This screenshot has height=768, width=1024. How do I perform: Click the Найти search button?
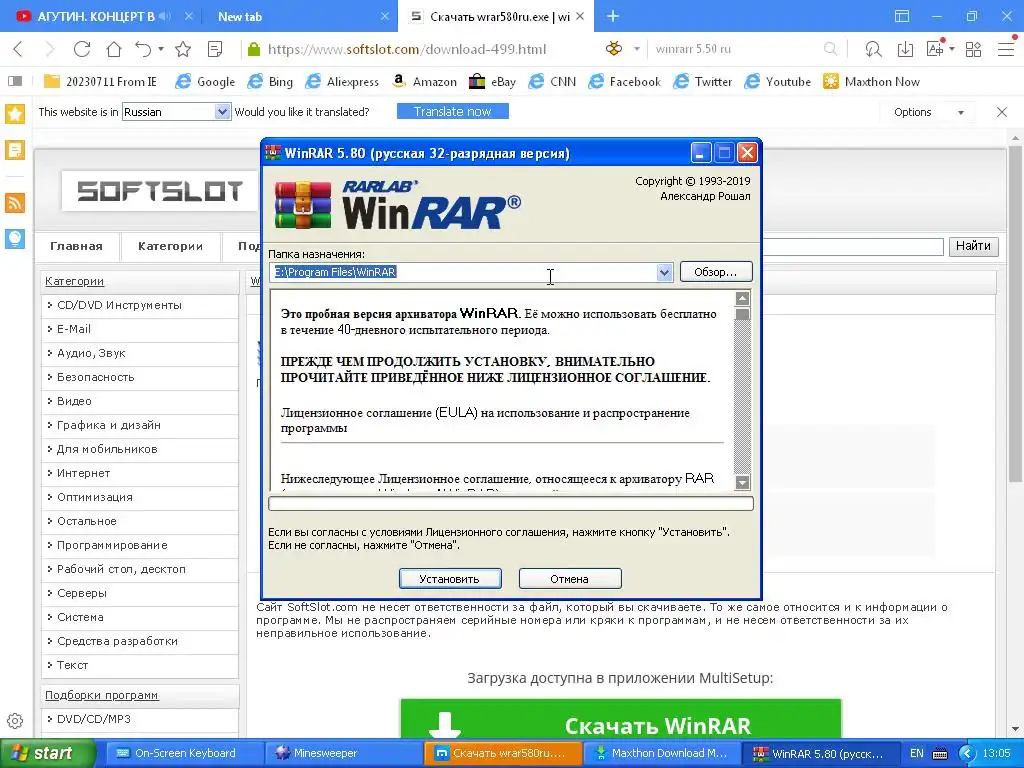(x=973, y=246)
